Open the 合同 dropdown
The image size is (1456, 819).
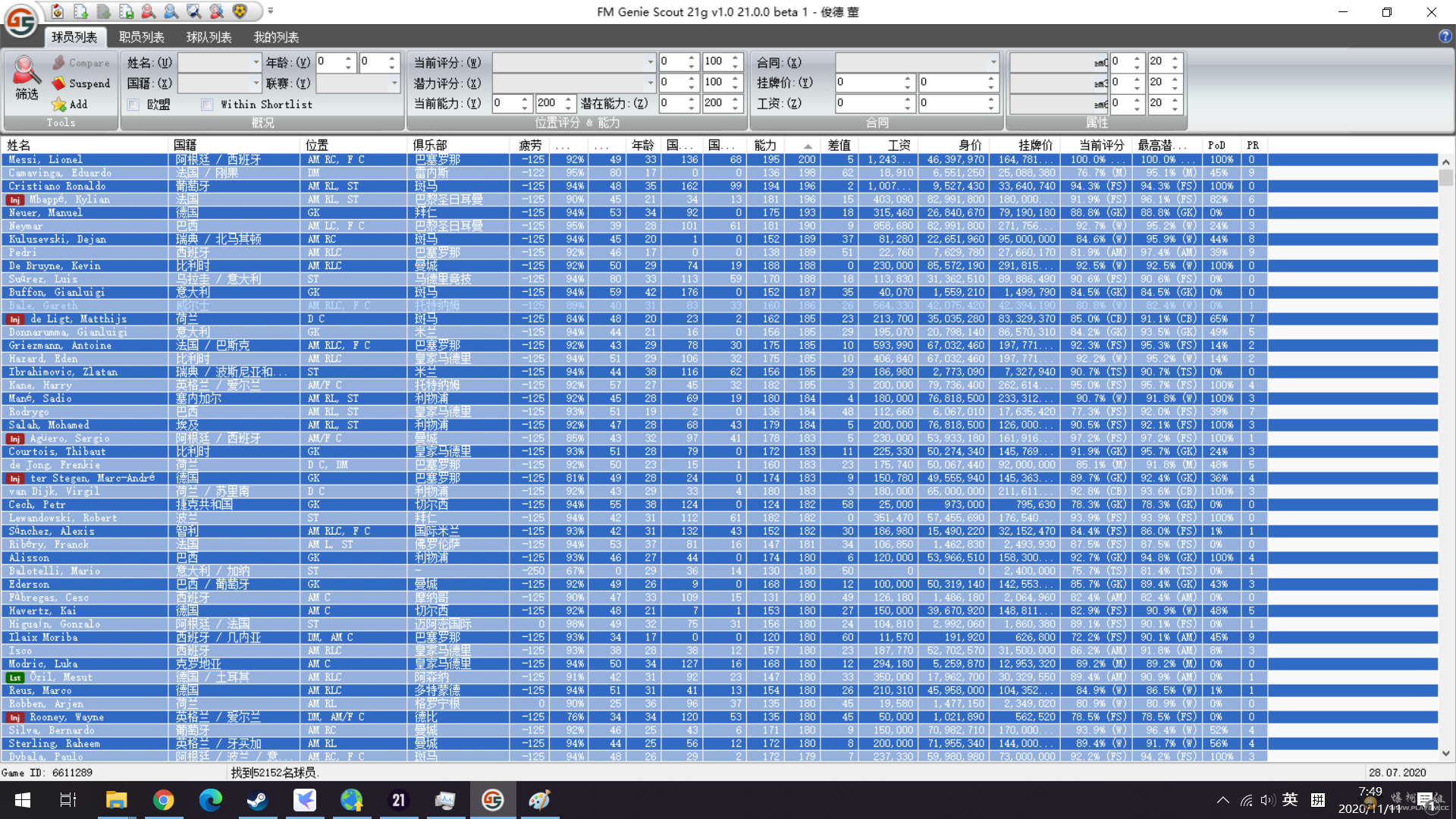(x=993, y=62)
